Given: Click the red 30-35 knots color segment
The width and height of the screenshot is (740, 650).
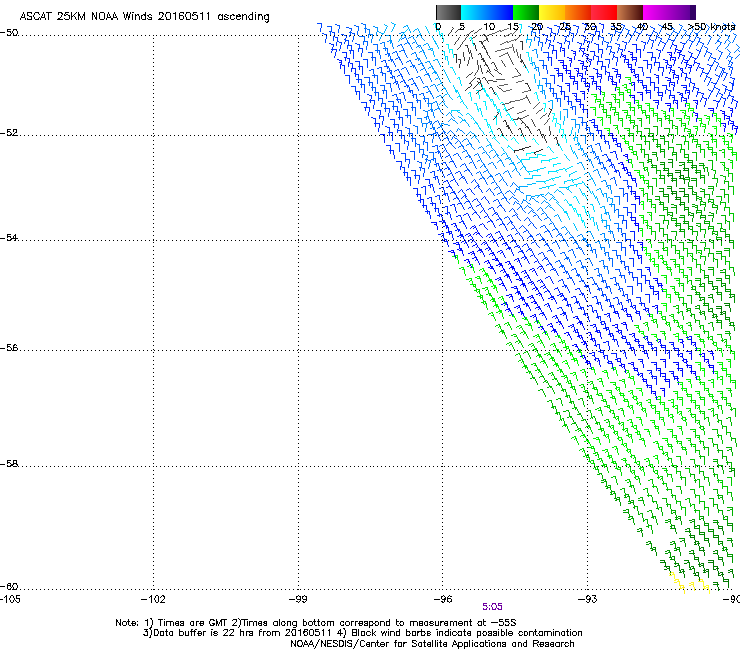Looking at the screenshot, I should (x=604, y=12).
